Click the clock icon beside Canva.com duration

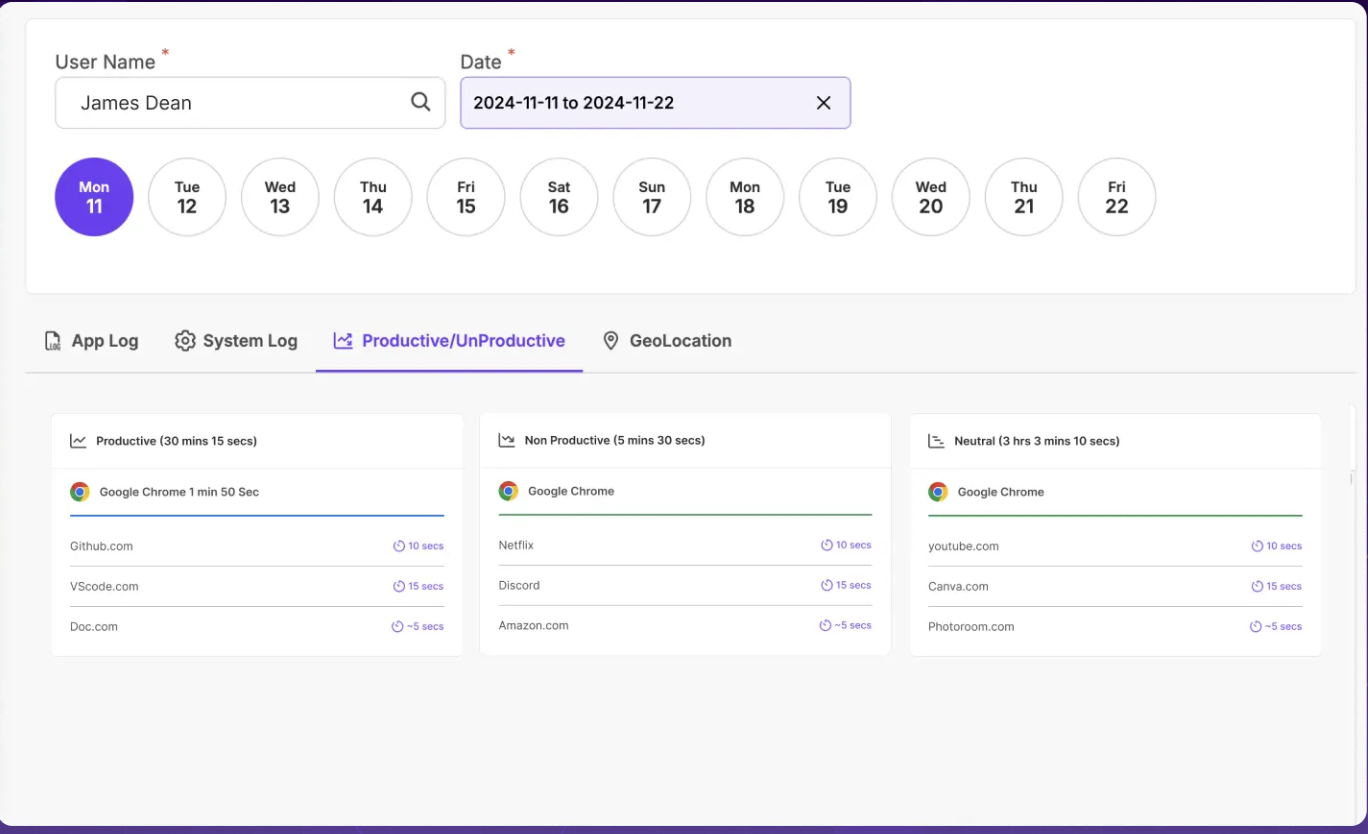[x=1257, y=586]
